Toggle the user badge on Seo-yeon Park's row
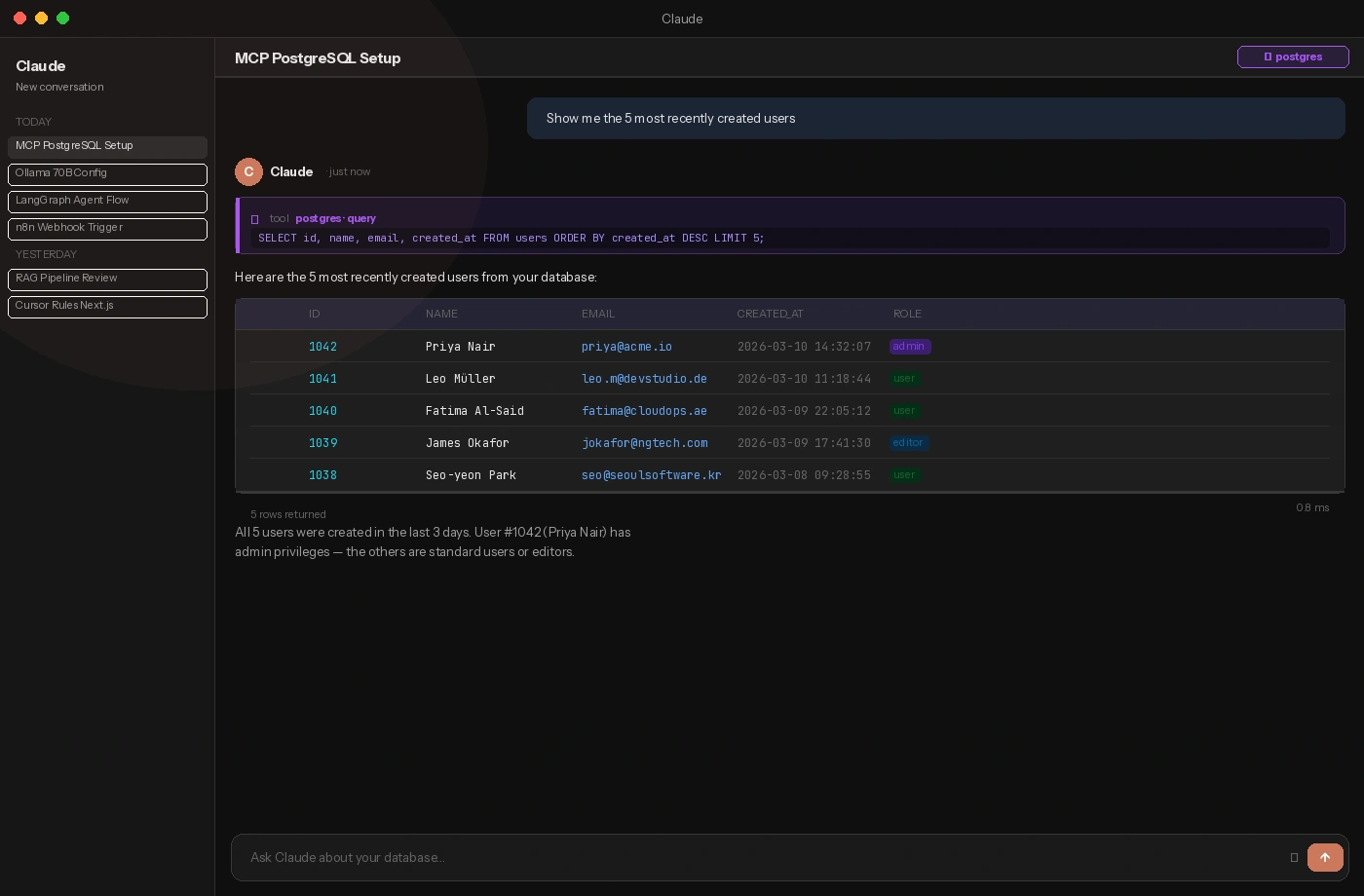Viewport: 1364px width, 896px height. point(905,475)
